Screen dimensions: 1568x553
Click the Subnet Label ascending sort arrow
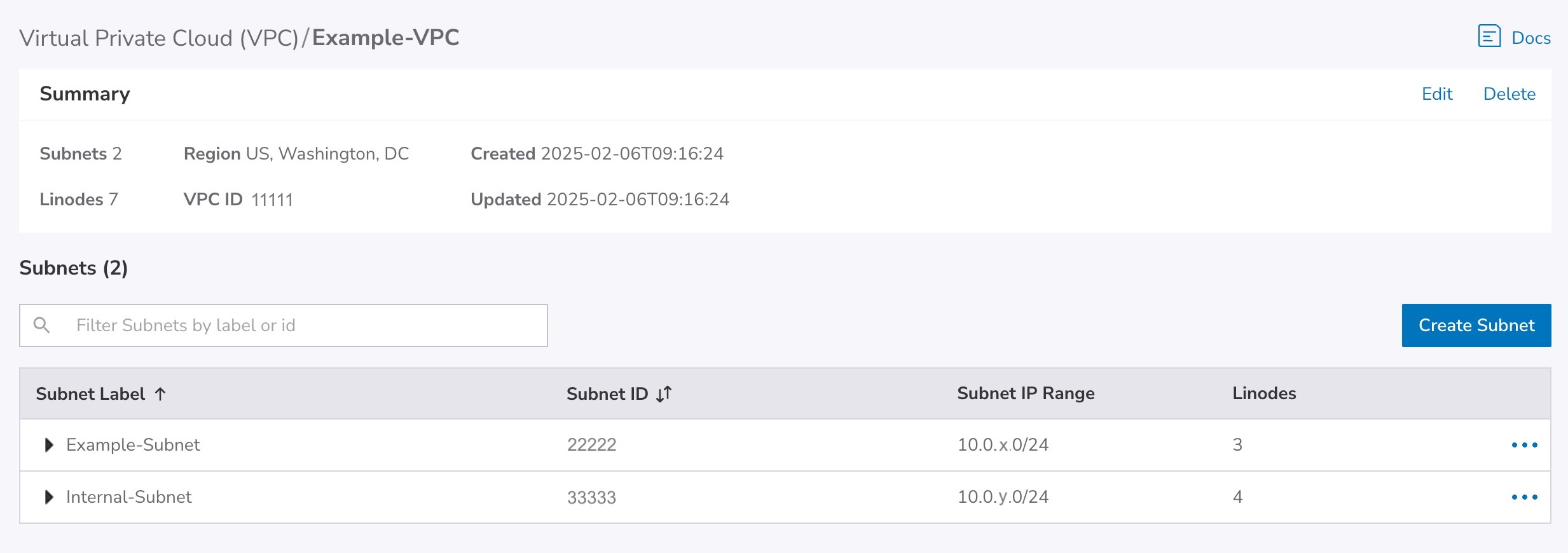[x=160, y=394]
